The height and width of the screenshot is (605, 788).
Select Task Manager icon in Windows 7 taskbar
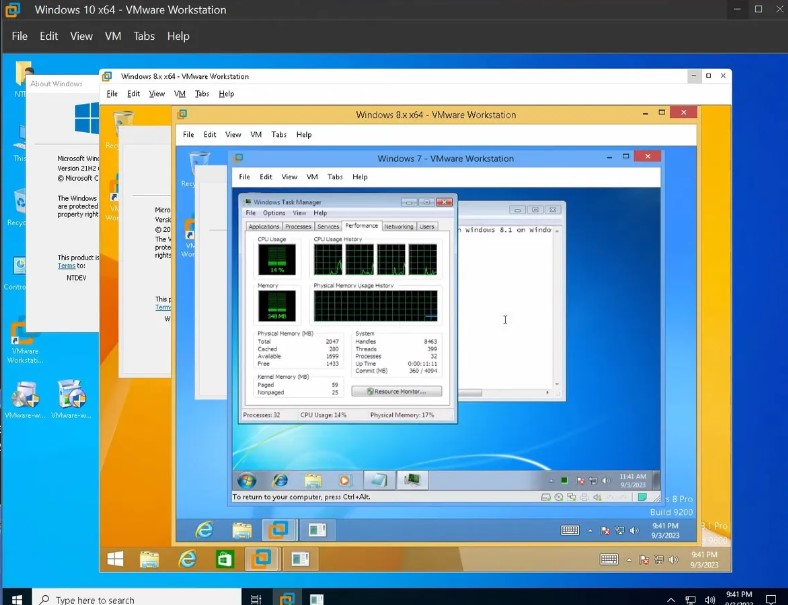[410, 480]
